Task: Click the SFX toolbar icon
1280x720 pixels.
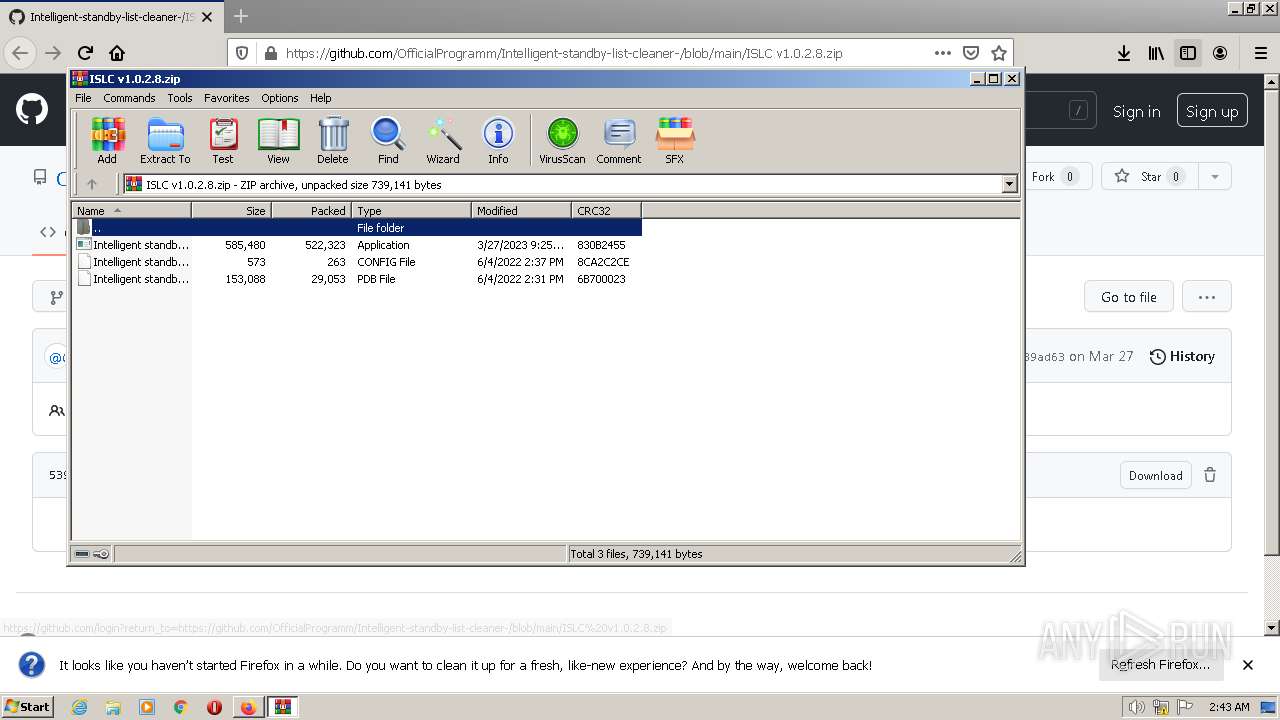Action: click(x=675, y=140)
